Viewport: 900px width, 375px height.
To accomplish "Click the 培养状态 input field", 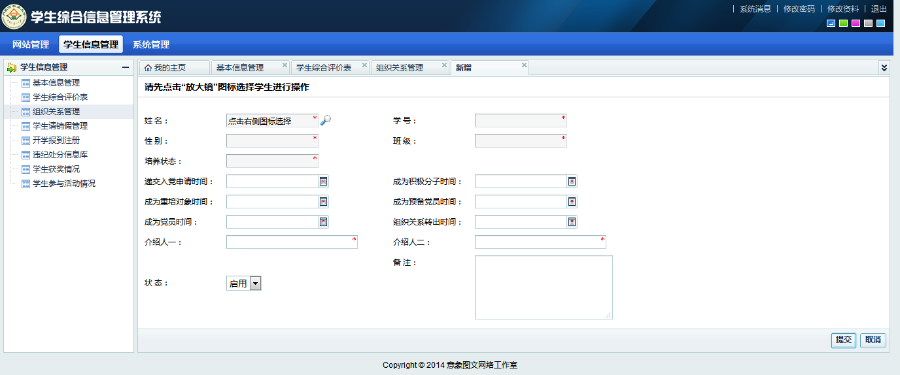I will point(272,161).
